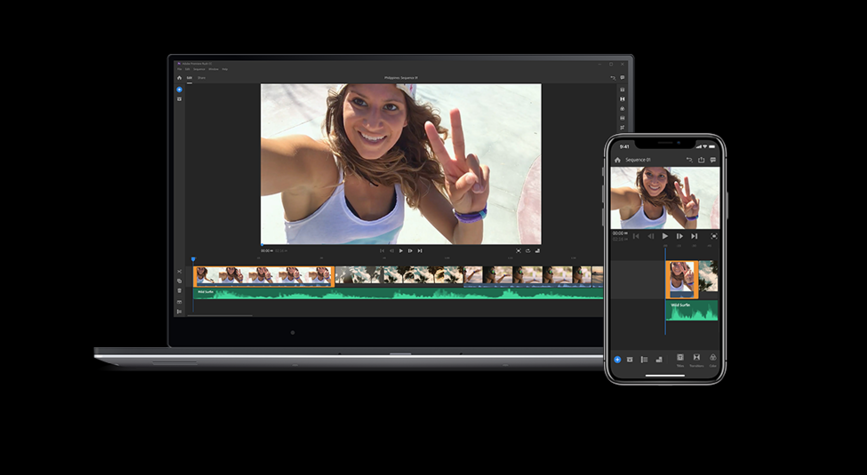867x475 pixels.
Task: Open the Sequence menu in the menu bar
Action: click(198, 69)
